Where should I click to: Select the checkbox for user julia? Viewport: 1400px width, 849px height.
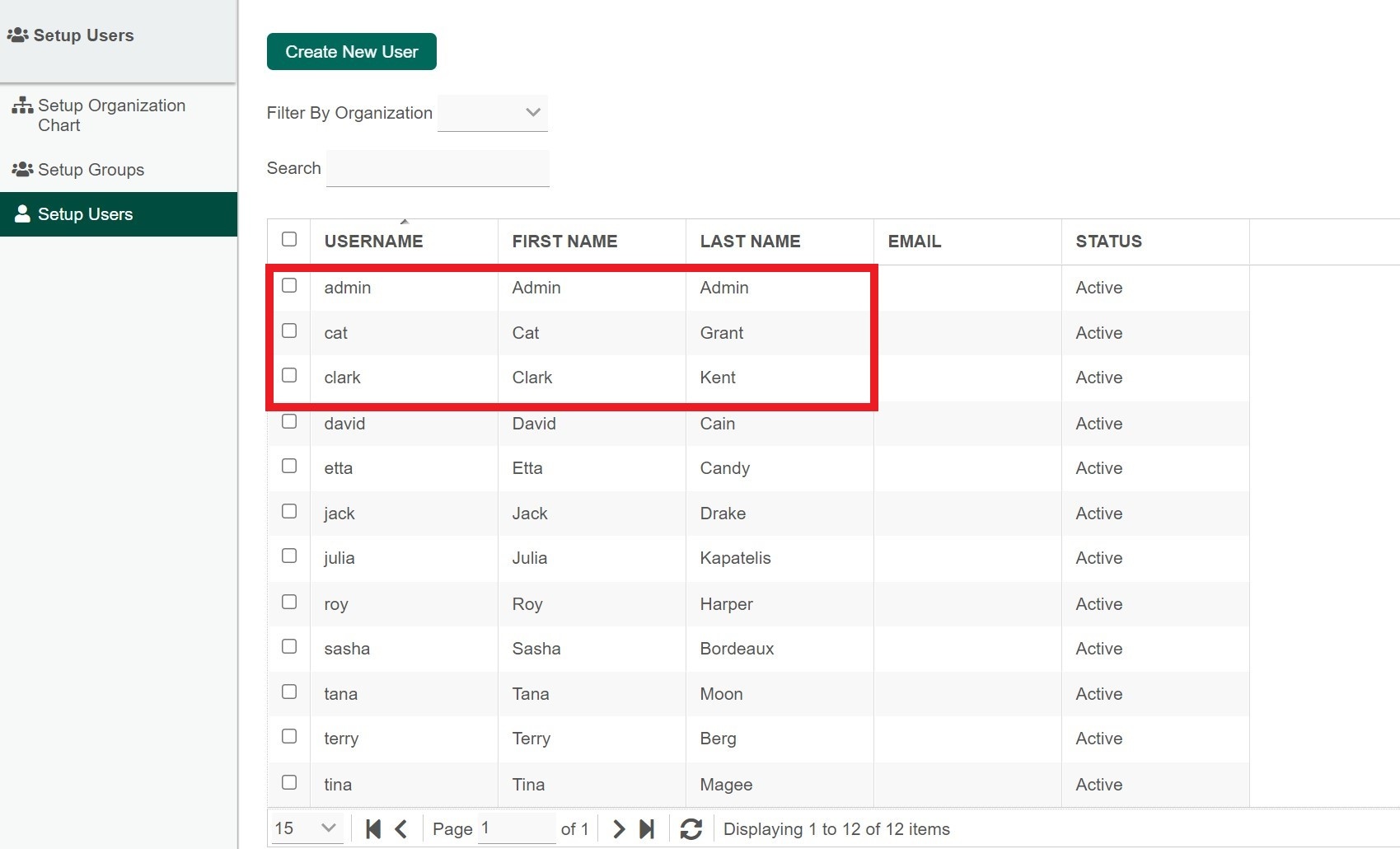pos(289,556)
